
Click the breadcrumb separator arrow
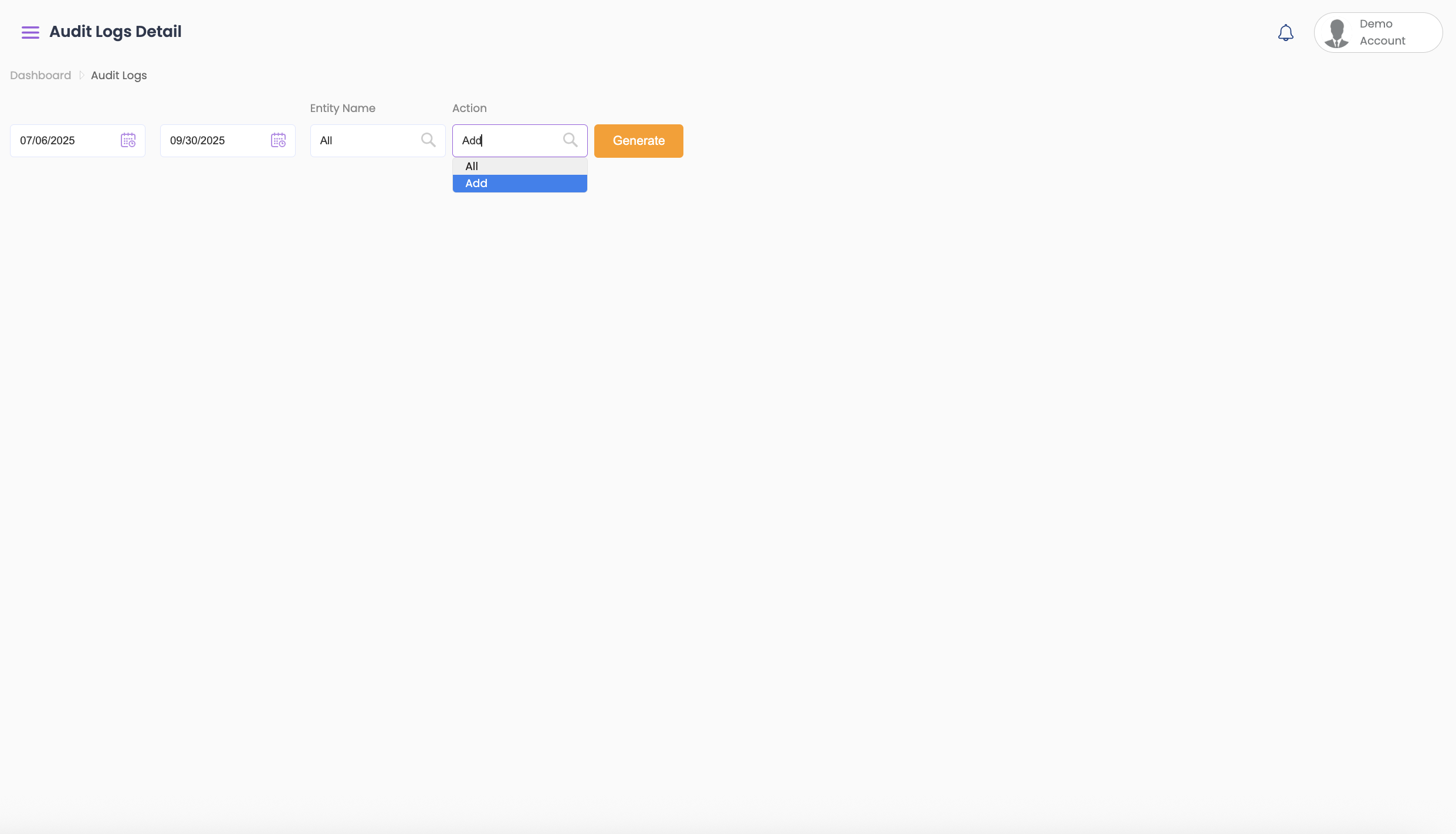point(82,75)
